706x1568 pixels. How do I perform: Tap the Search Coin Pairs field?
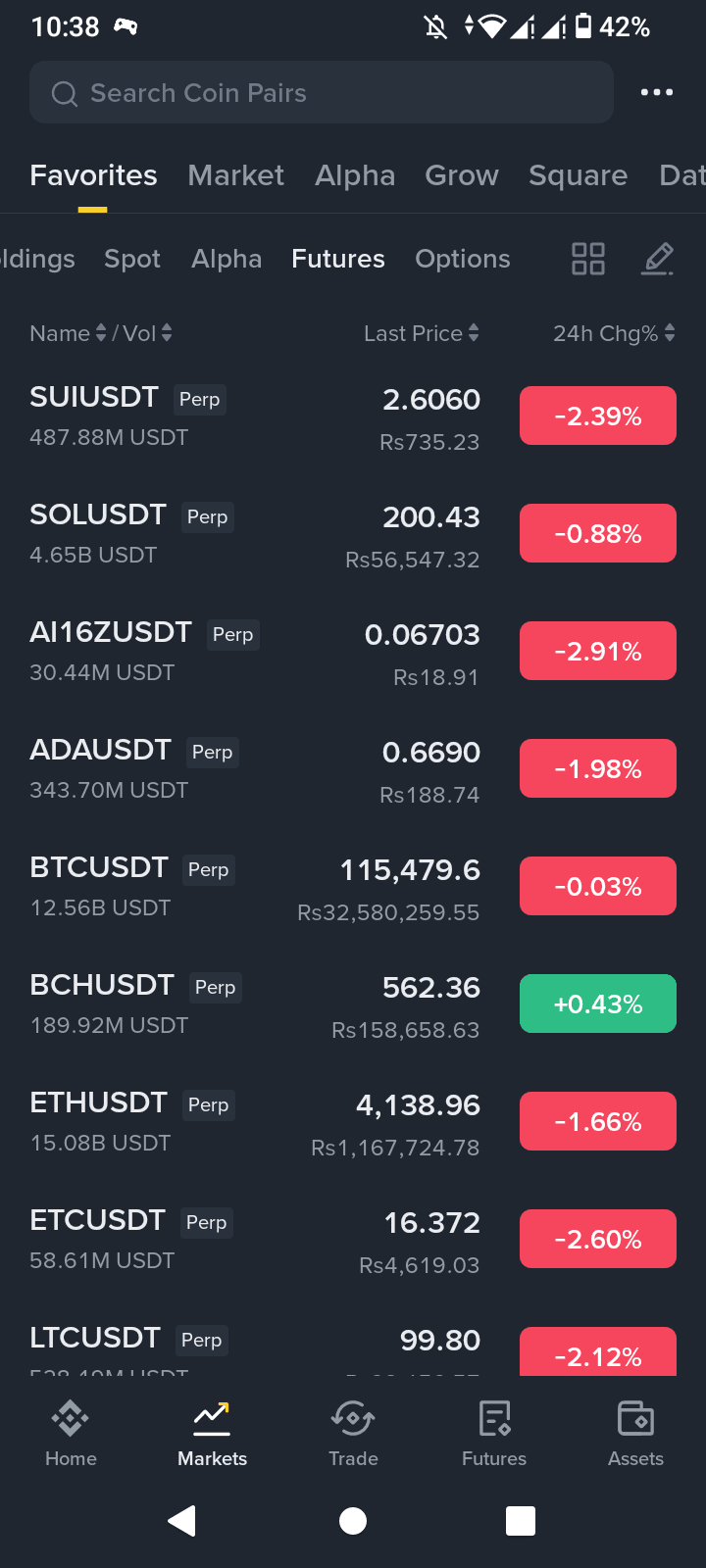[322, 92]
